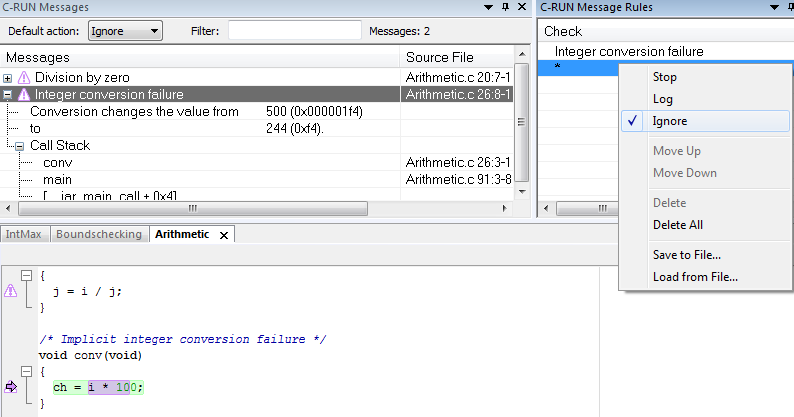The width and height of the screenshot is (794, 417).
Task: Click into the Filter text field
Action: (x=294, y=30)
